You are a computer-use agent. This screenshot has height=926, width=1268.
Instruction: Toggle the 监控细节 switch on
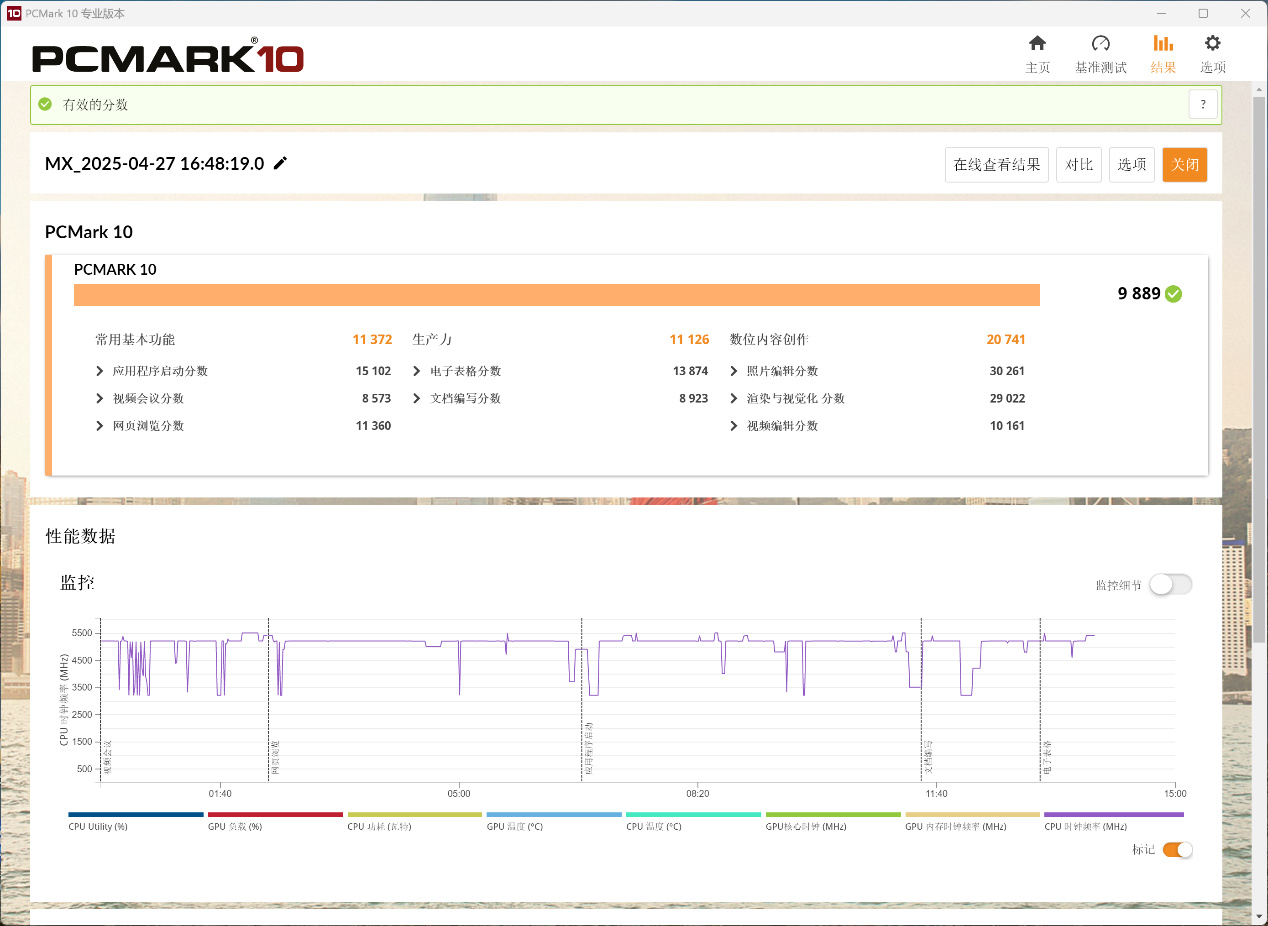[x=1170, y=585]
